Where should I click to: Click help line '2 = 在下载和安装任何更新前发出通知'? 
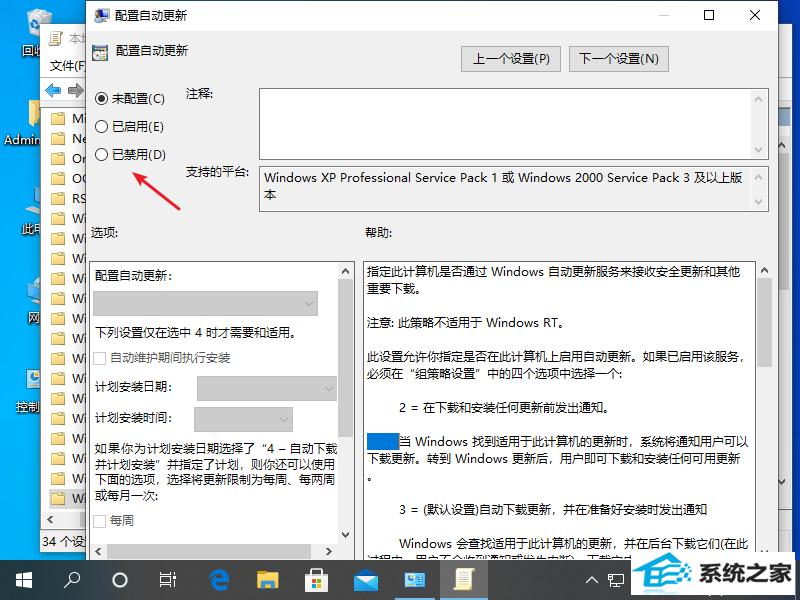click(x=504, y=408)
